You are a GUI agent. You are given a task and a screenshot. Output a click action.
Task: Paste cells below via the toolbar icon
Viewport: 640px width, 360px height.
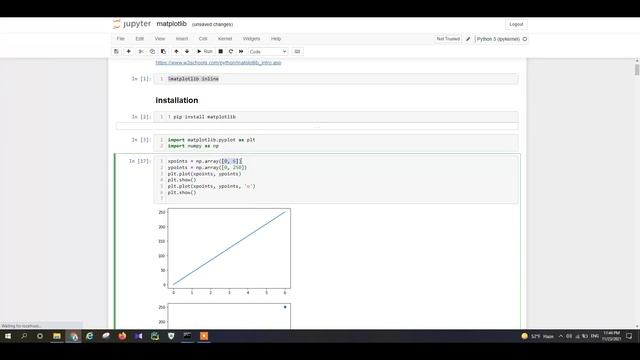point(163,51)
